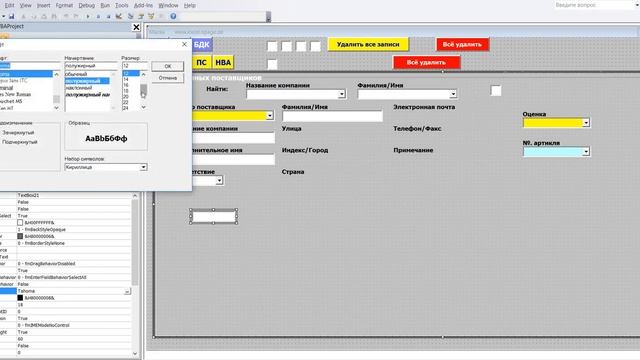The height and width of the screenshot is (360, 640).
Task: Select the highlighted small text box on form
Action: pyautogui.click(x=213, y=216)
